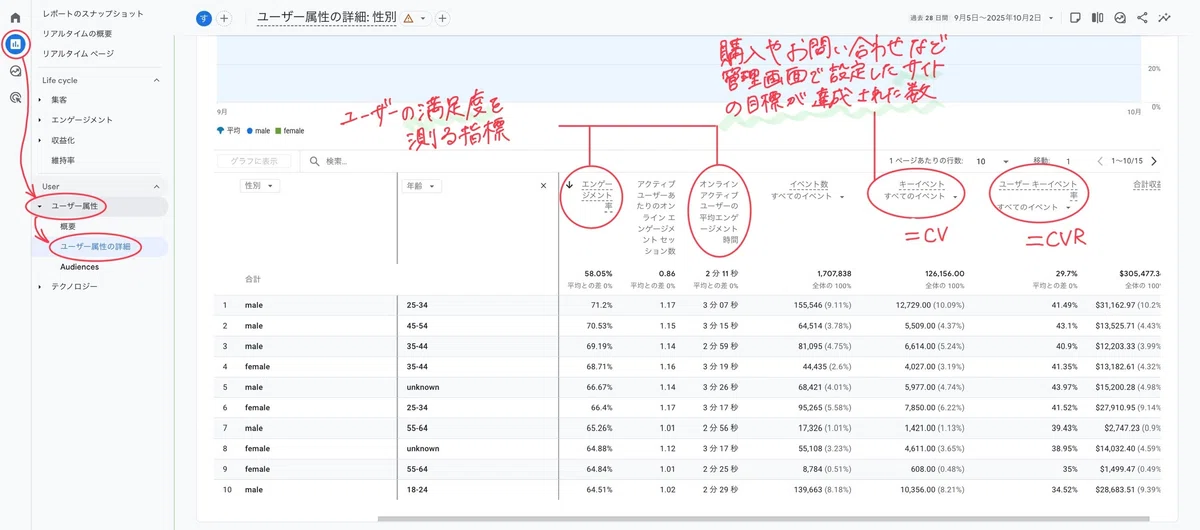Expand the エンゲージメント tree item

point(40,120)
